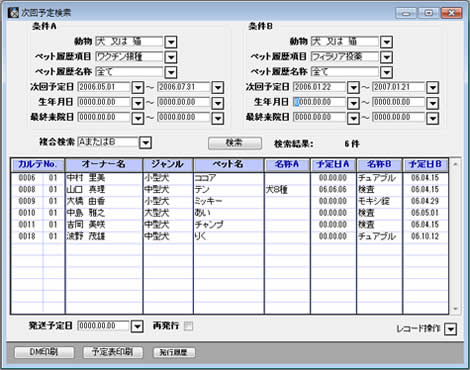The height and width of the screenshot is (370, 470).
Task: Click the 発送予定日 date input field
Action: [103, 326]
